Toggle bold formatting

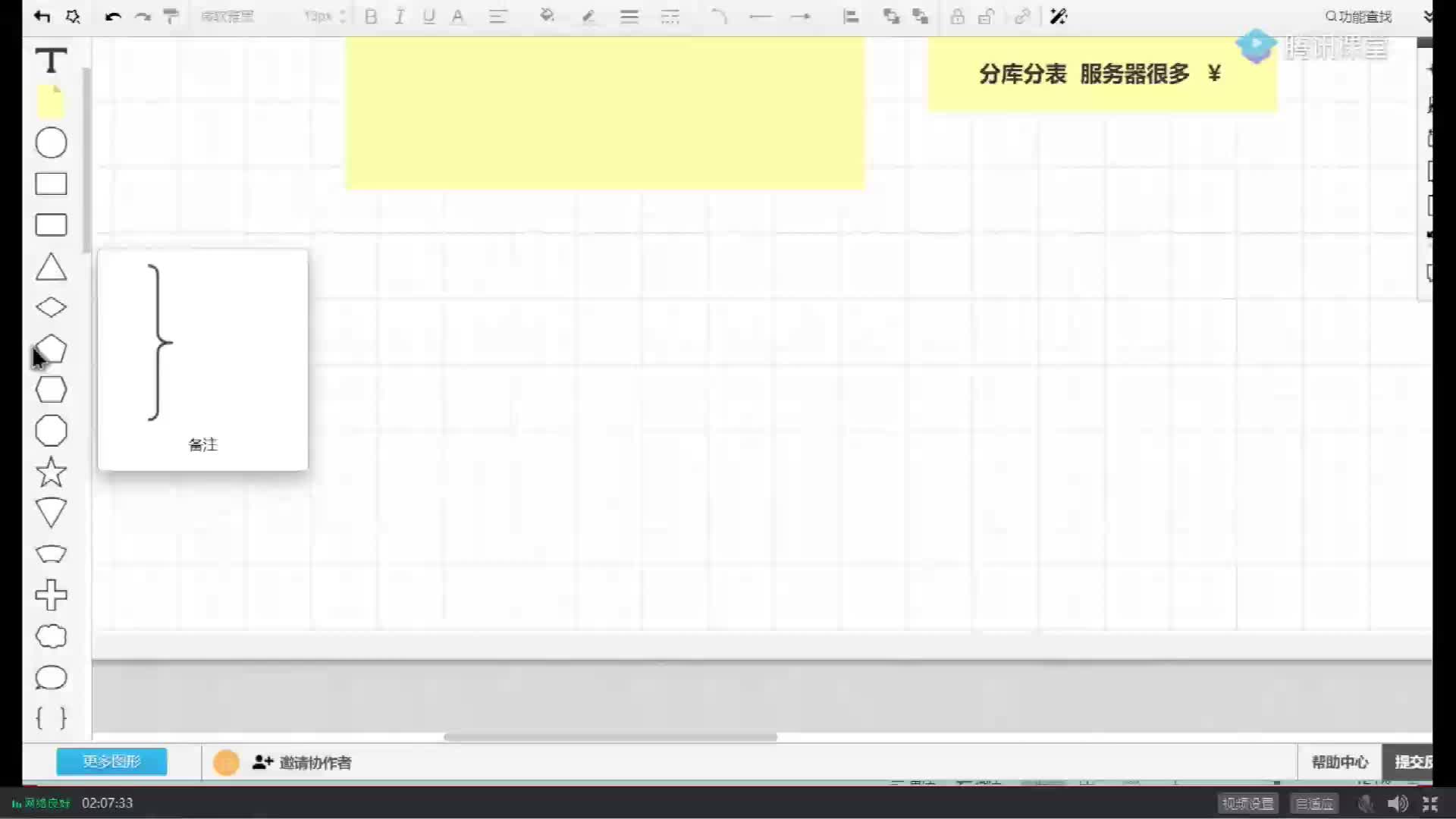click(x=371, y=17)
